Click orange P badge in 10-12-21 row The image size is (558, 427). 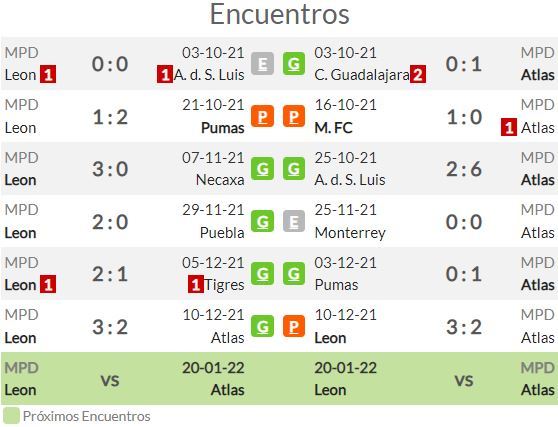(294, 326)
